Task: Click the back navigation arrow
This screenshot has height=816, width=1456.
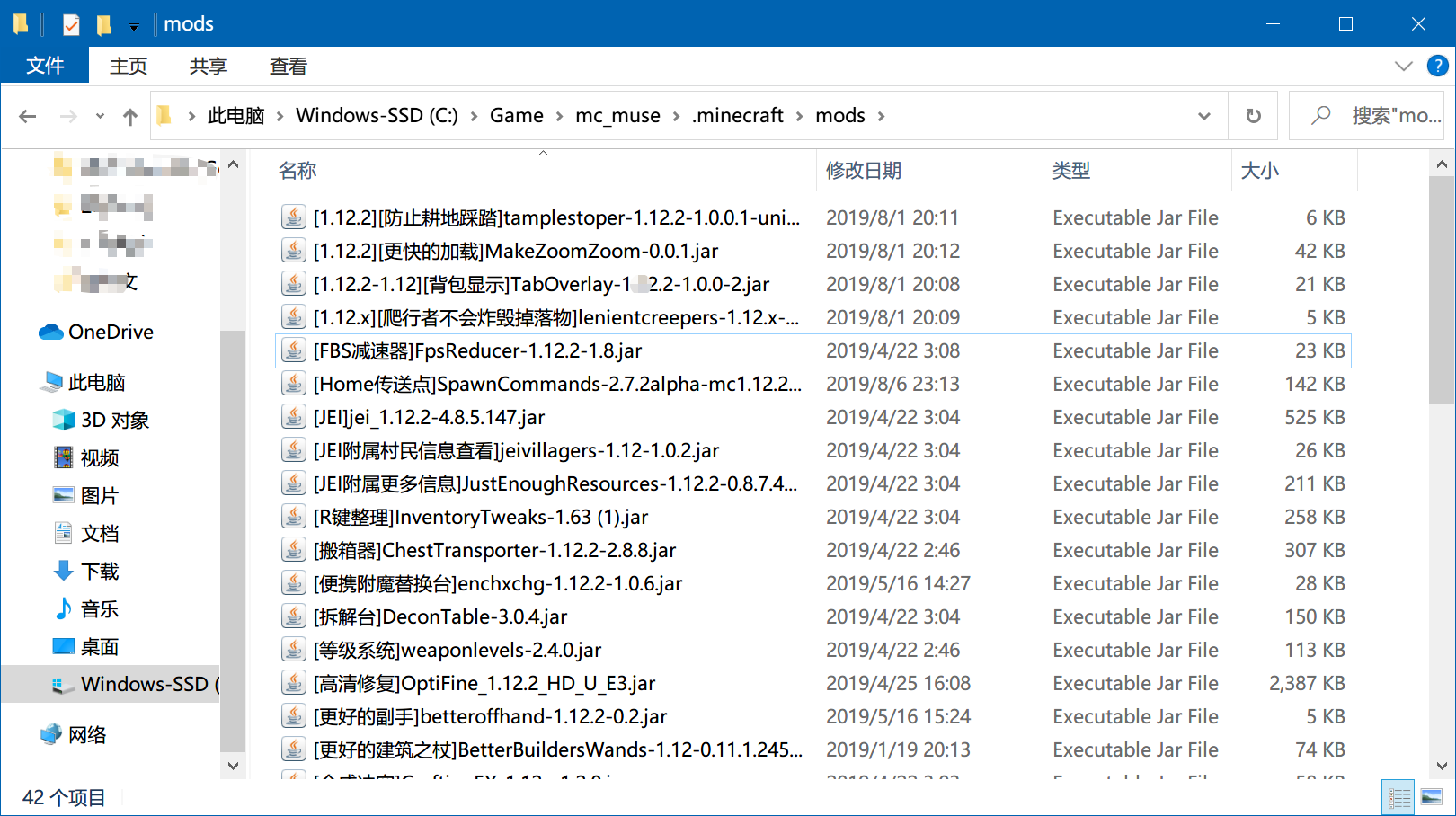Action: (27, 115)
